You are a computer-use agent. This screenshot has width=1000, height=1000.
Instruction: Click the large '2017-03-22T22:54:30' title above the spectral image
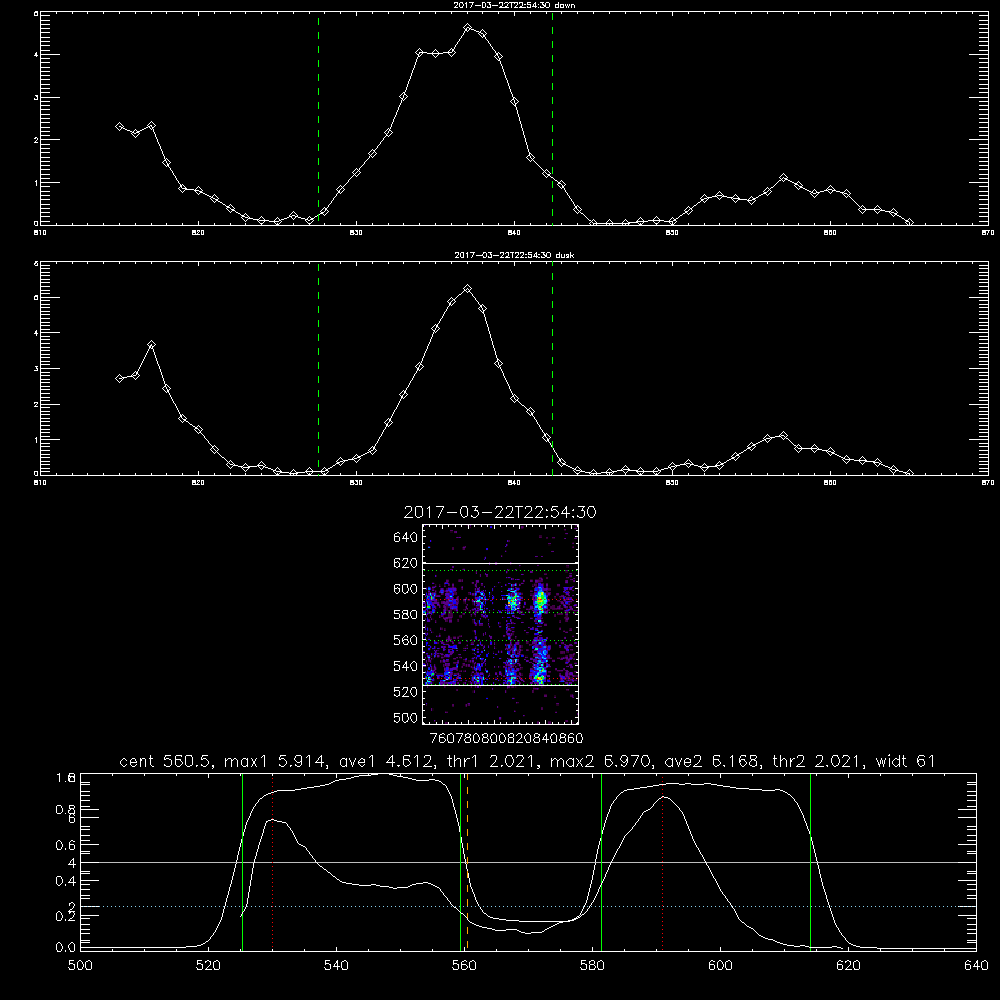500,512
